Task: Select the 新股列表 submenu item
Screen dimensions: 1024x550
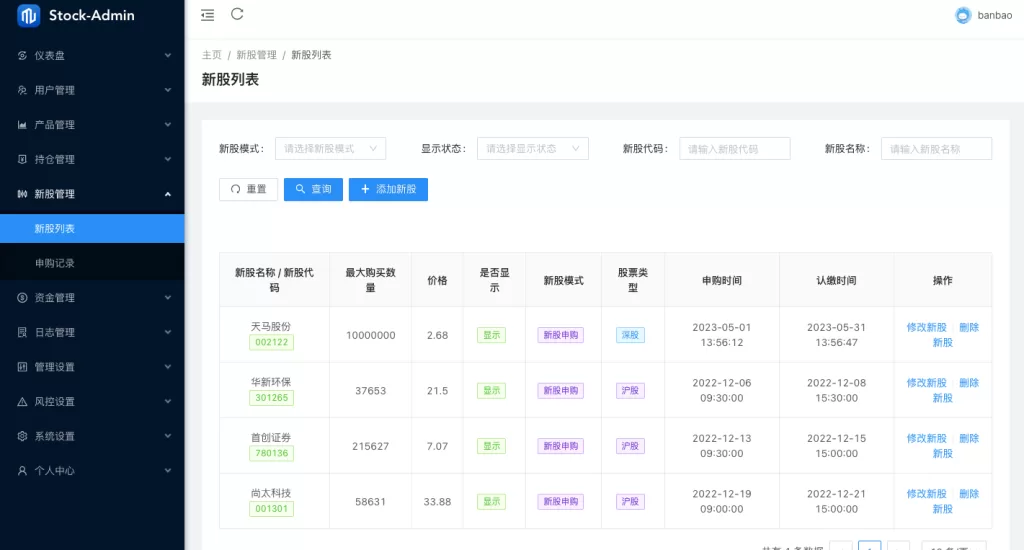Action: tap(92, 229)
